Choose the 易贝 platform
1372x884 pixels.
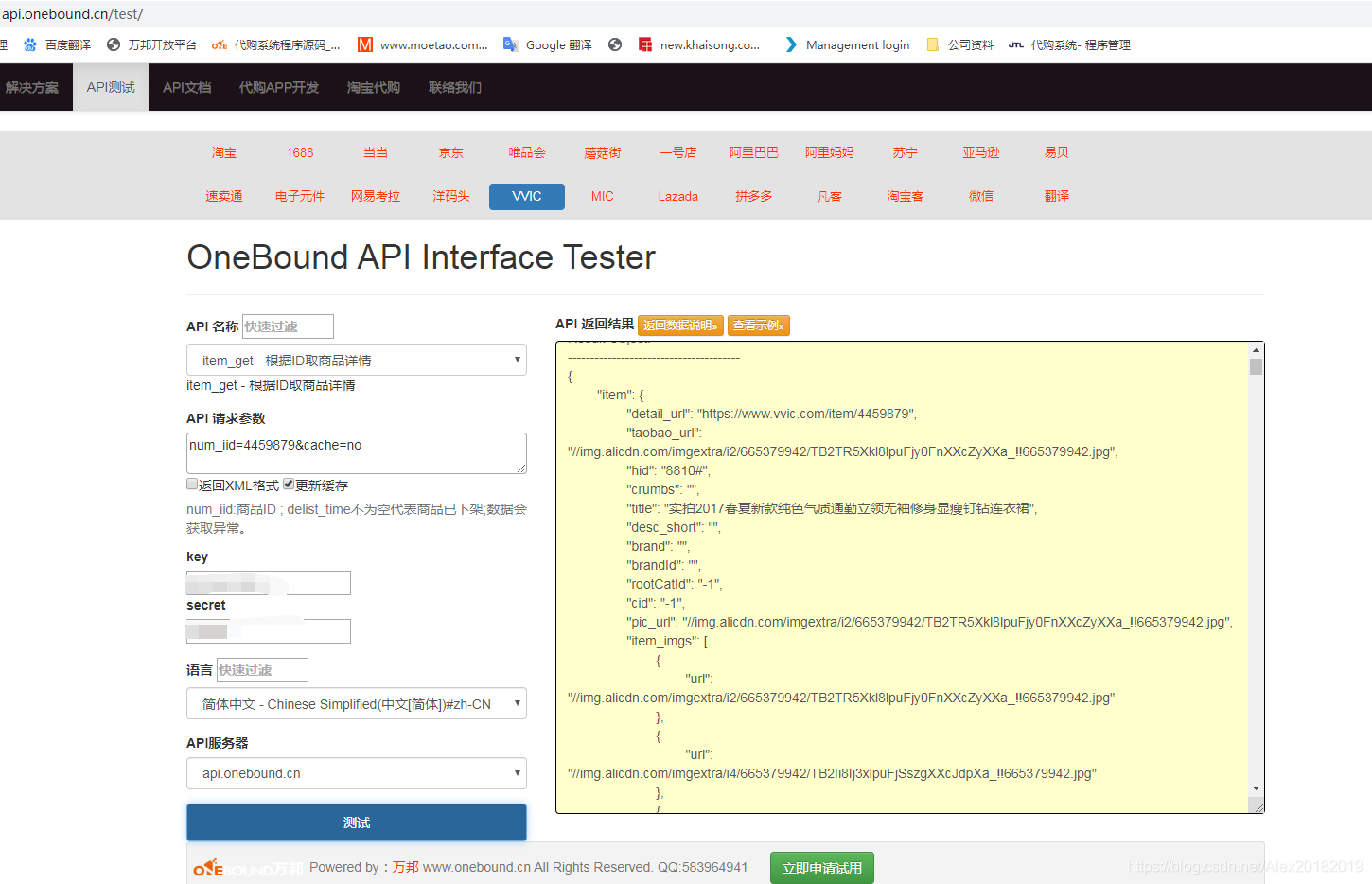pyautogui.click(x=1057, y=152)
